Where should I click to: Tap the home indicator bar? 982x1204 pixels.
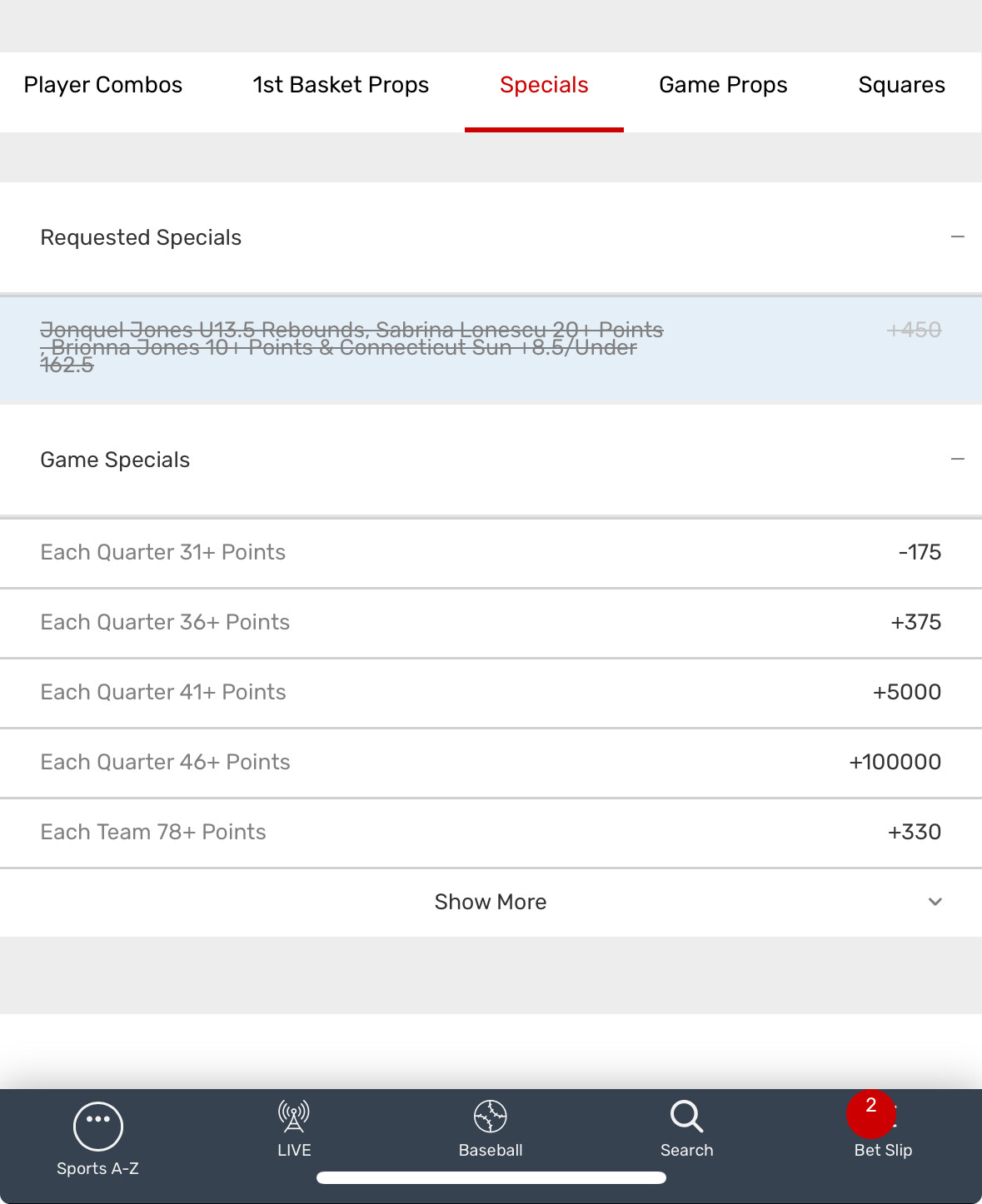point(491,1177)
